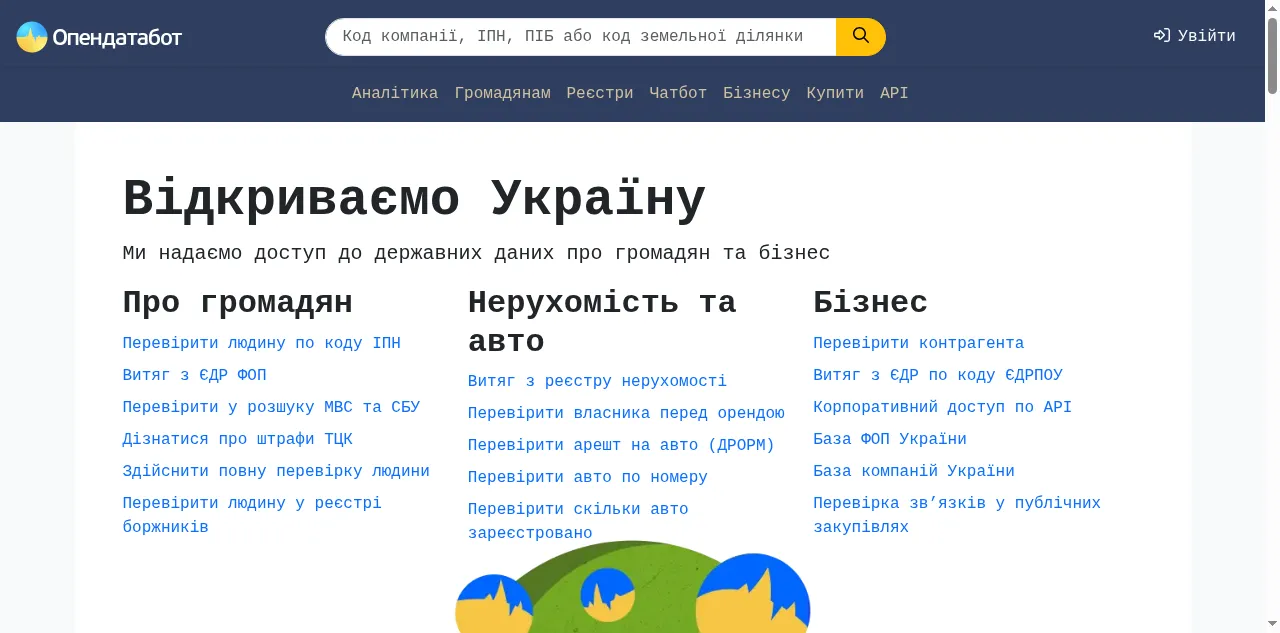Open the Реєстри menu item
This screenshot has height=633, width=1280.
pos(600,93)
